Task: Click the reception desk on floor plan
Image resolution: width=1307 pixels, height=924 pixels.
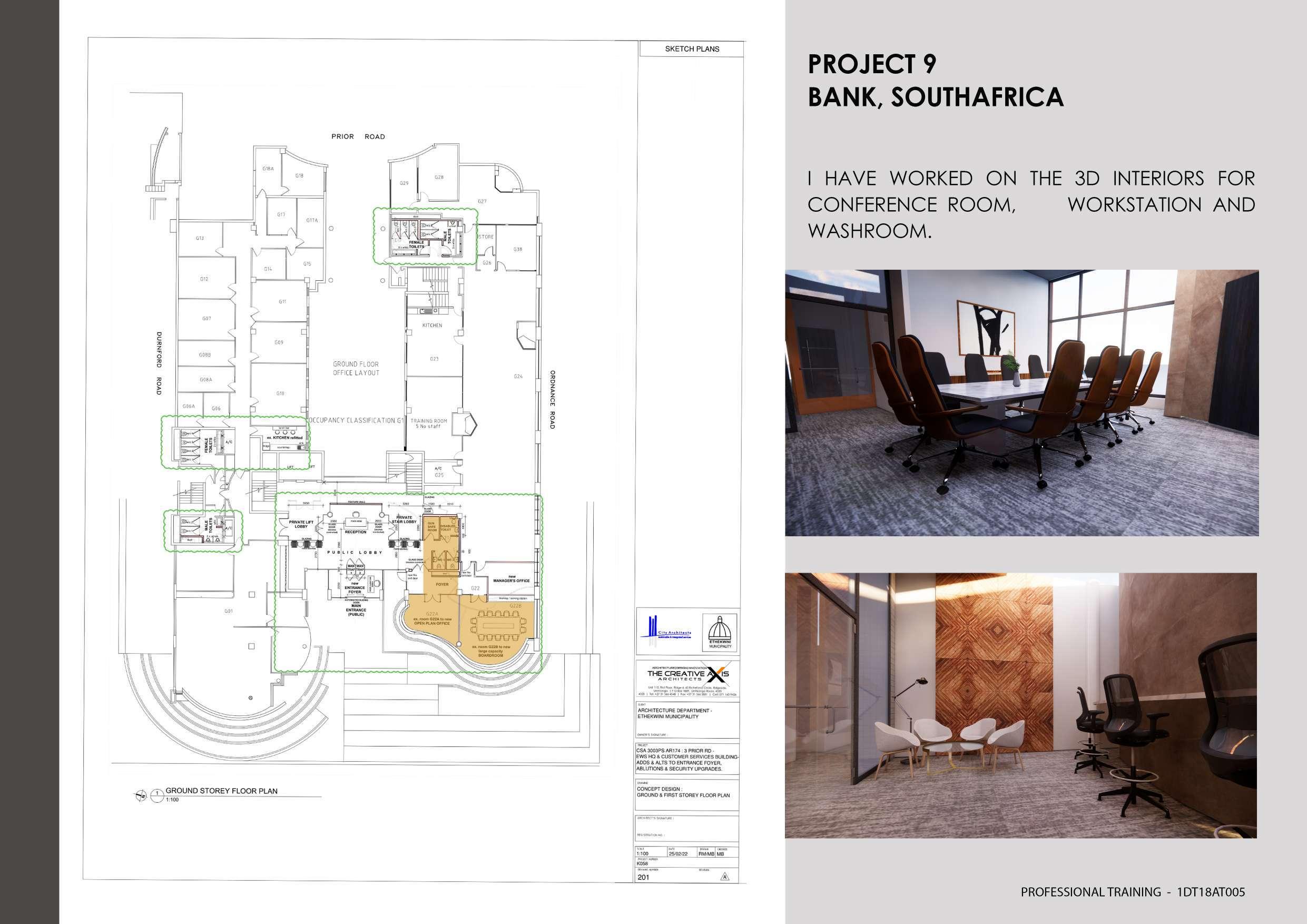Action: [x=357, y=522]
